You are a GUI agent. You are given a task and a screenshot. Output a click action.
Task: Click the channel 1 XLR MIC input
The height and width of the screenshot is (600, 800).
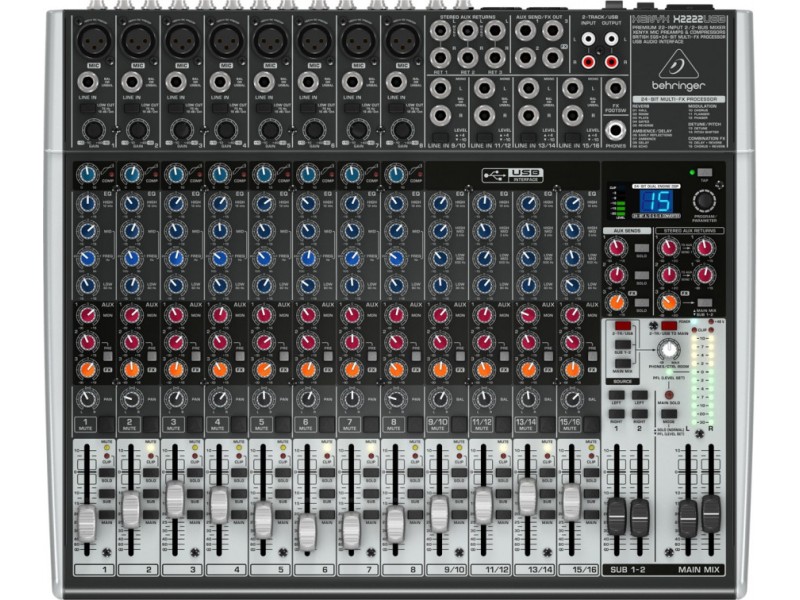pos(94,40)
